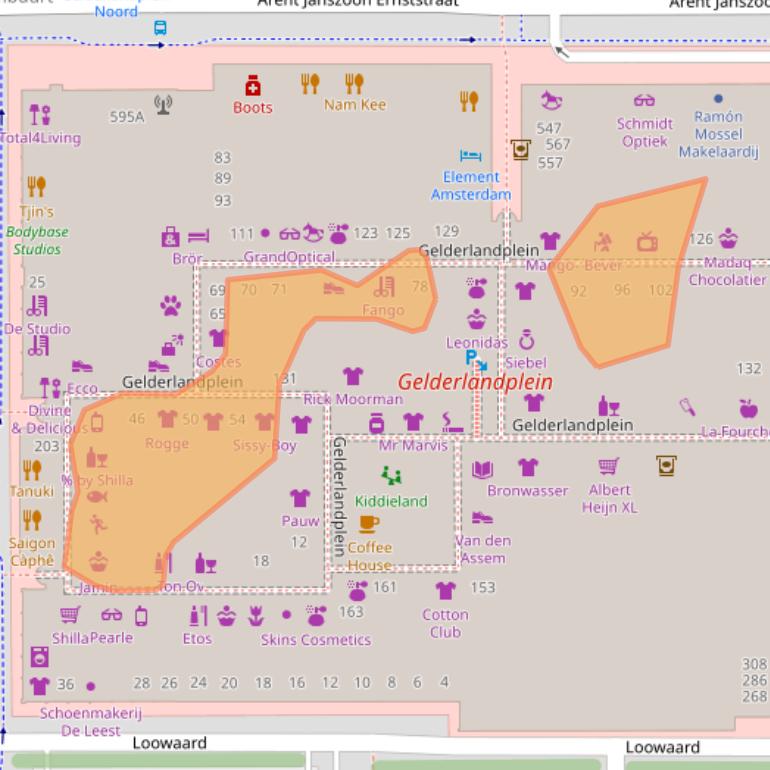Click the Schoenmakerij De Leest label

click(x=90, y=722)
